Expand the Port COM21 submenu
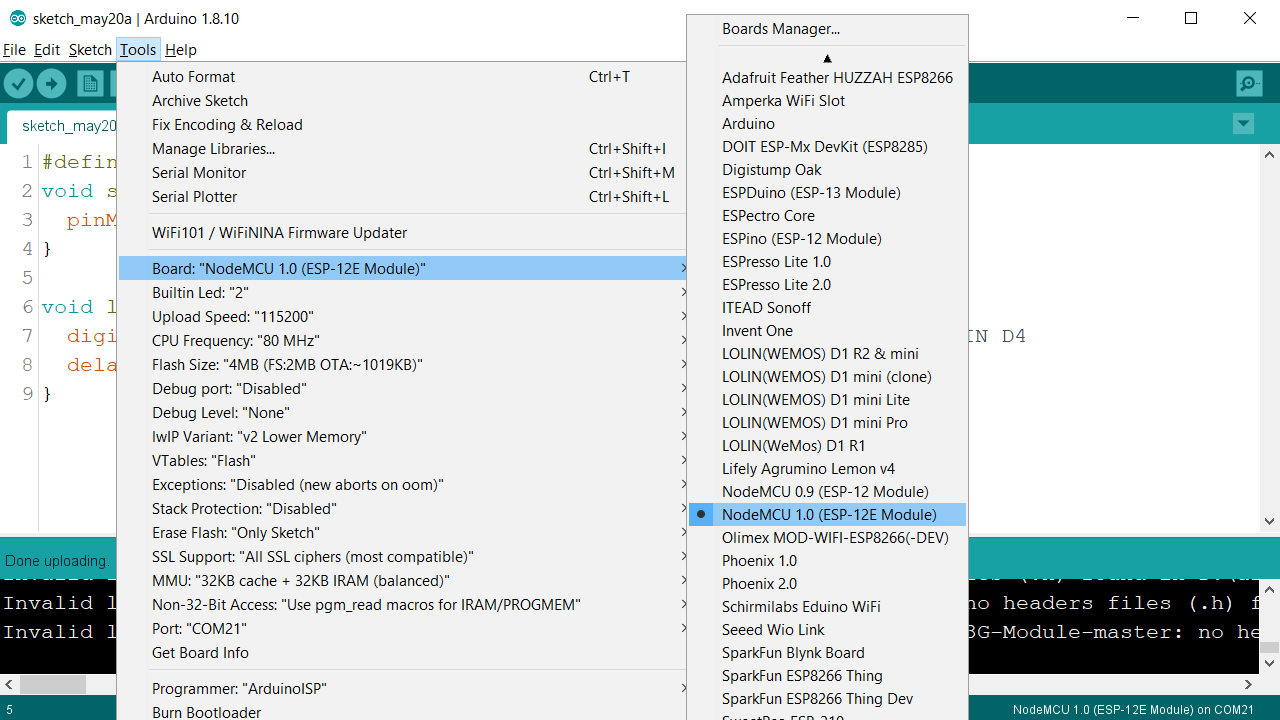Screen dimensions: 1280x720 (x=404, y=628)
